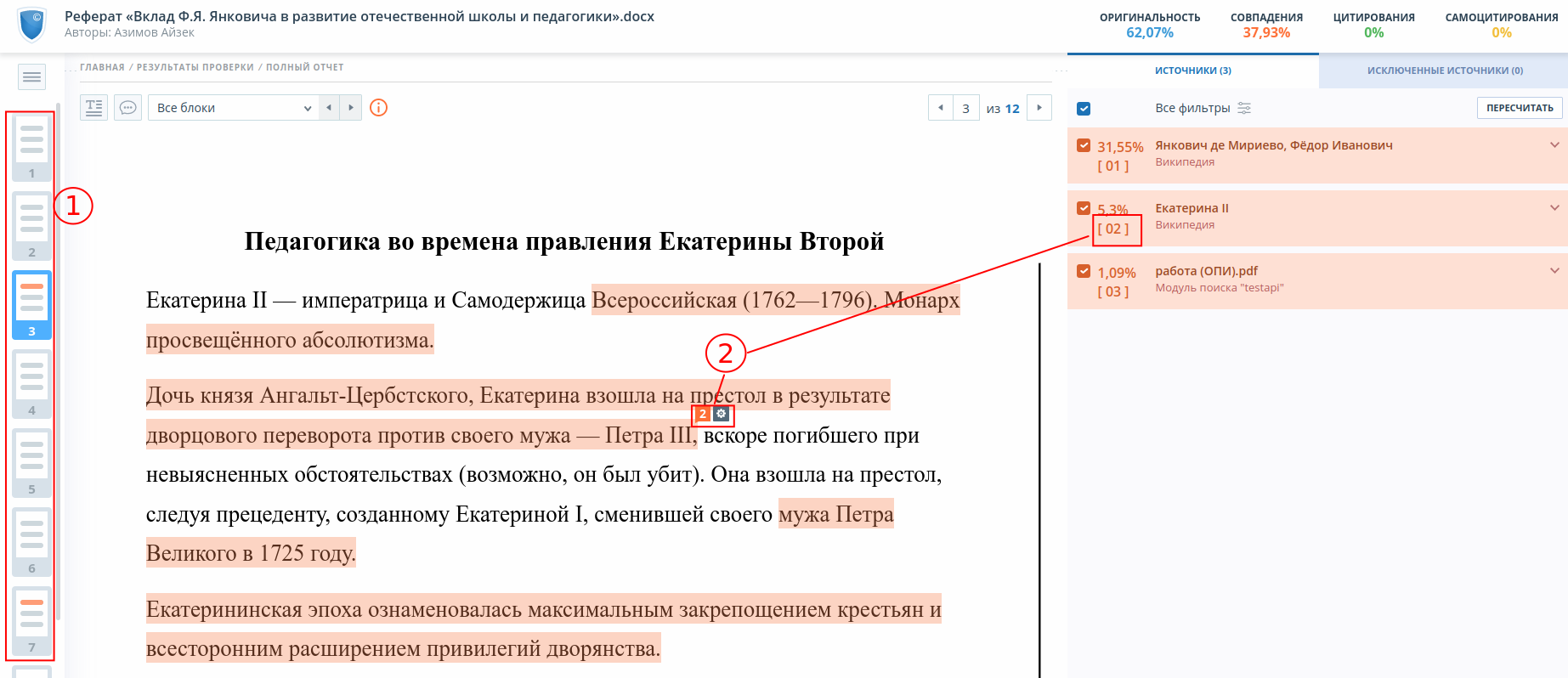The image size is (1568, 678).
Task: Click source index [ 01 ]
Action: click(x=1113, y=166)
